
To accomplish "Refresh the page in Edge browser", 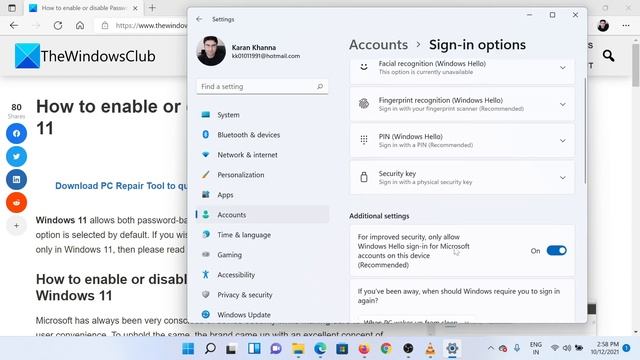I will (58, 25).
